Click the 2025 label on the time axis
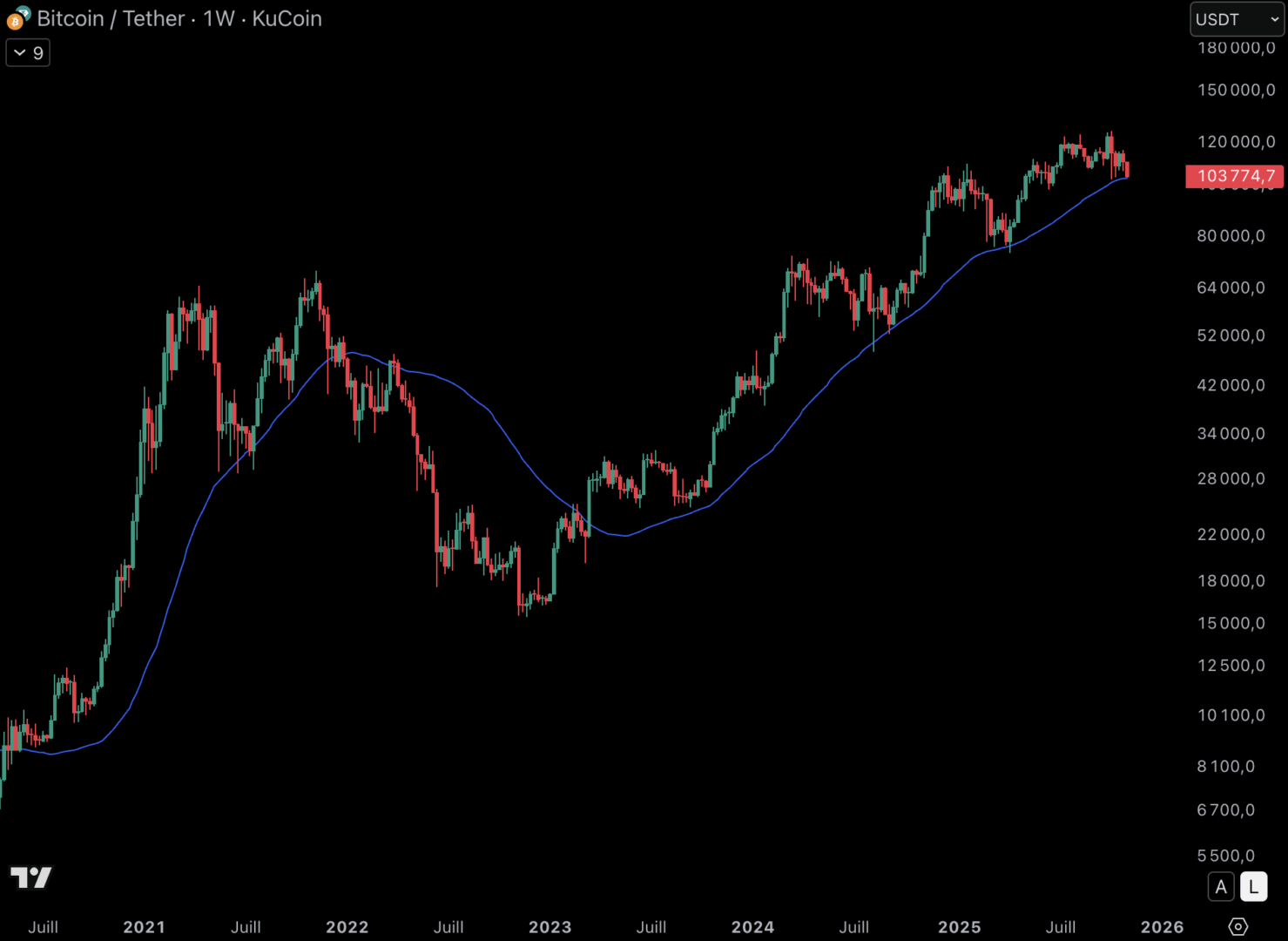The width and height of the screenshot is (1288, 941). 959,927
